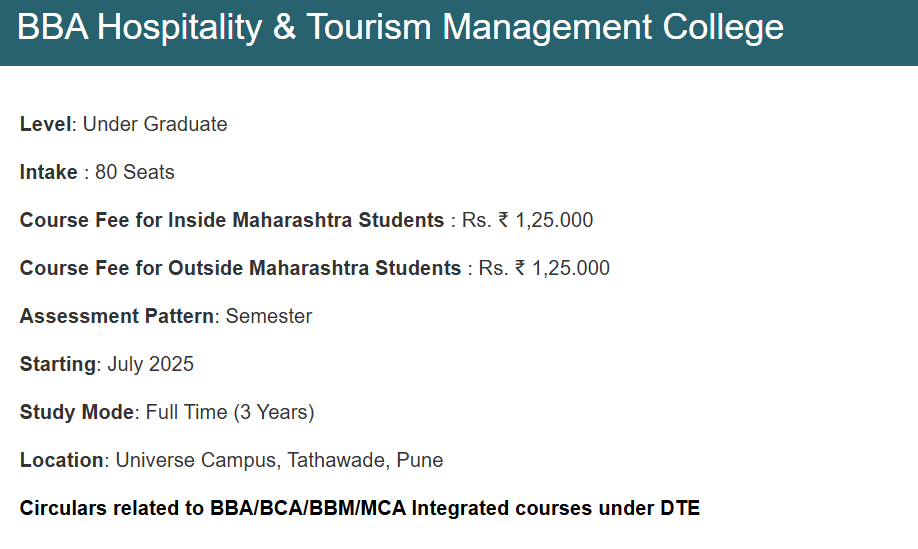Select the Under Graduate text
This screenshot has height=549, width=918.
155,124
